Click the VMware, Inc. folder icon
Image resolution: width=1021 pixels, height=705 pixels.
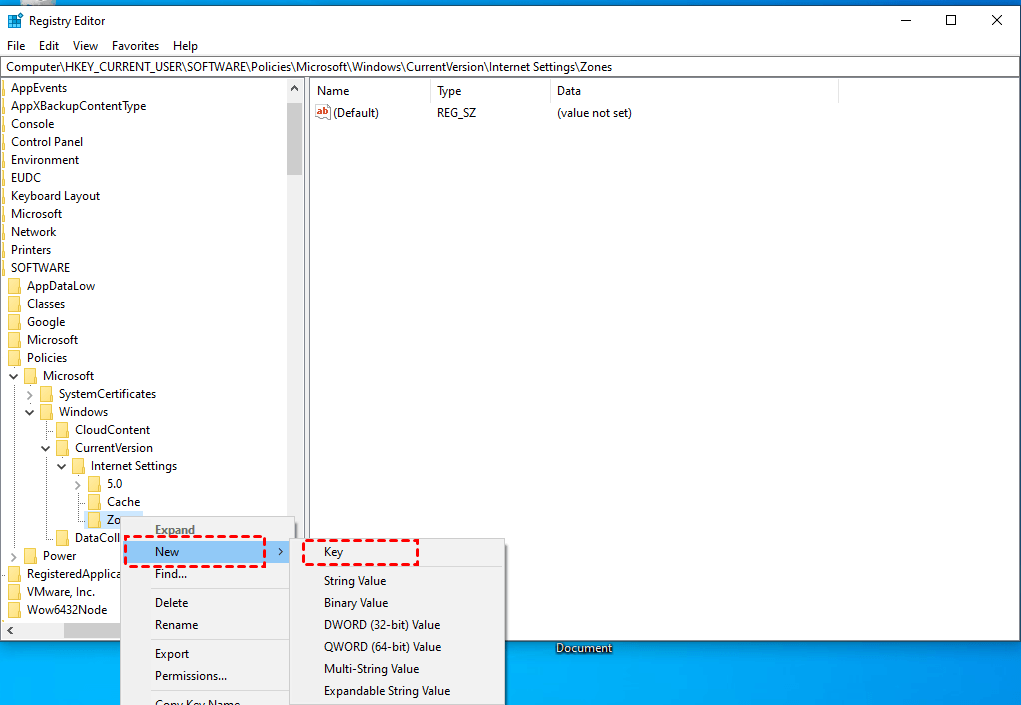[14, 592]
